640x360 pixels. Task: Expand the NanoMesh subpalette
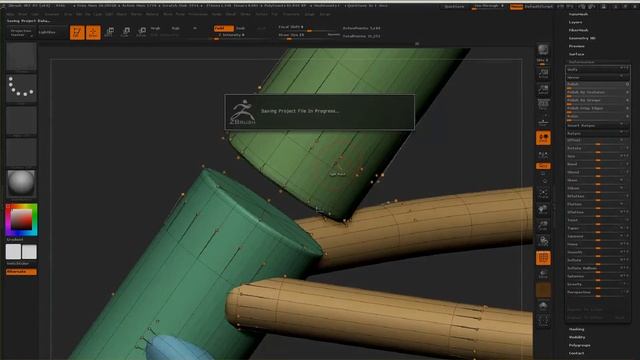[x=578, y=14]
